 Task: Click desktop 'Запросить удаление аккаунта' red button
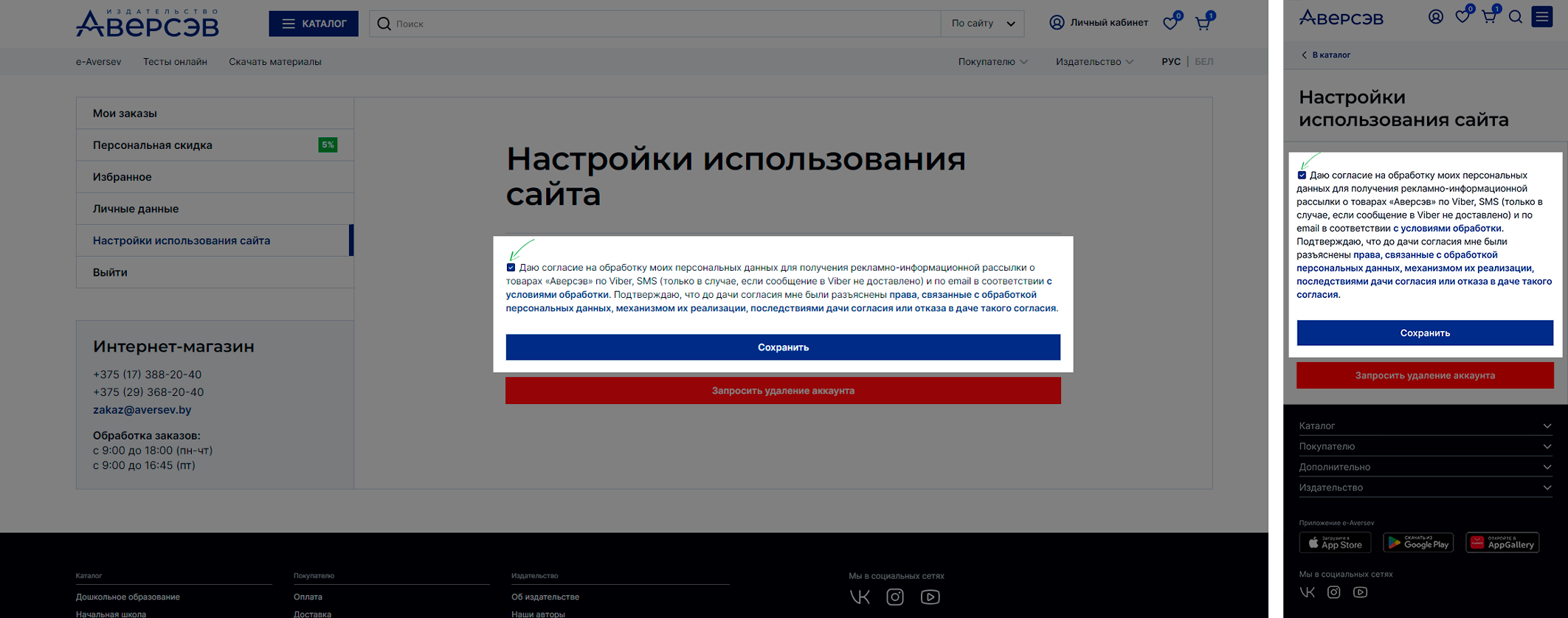[x=783, y=391]
